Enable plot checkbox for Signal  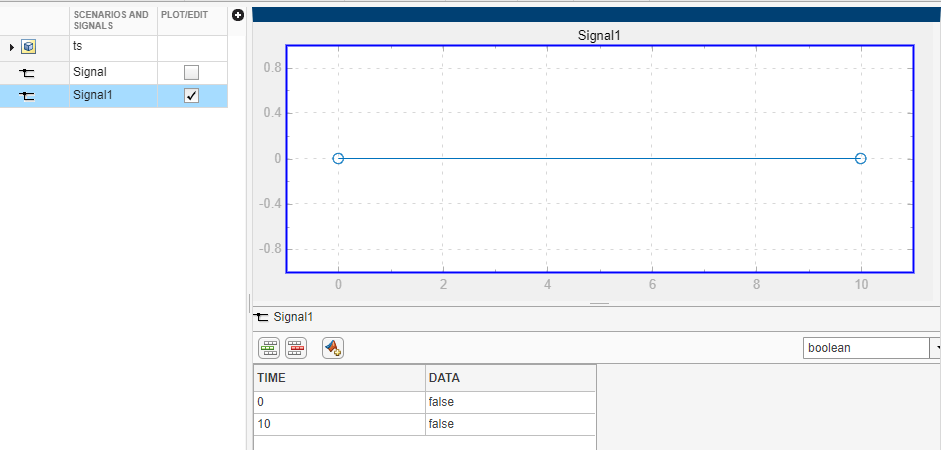(191, 73)
